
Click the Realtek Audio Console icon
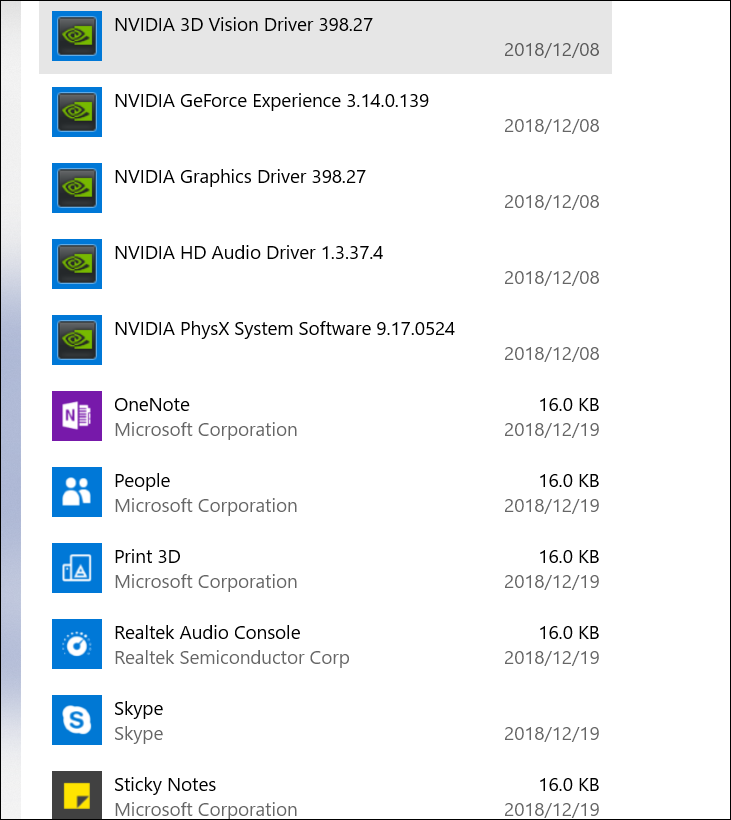tap(77, 644)
